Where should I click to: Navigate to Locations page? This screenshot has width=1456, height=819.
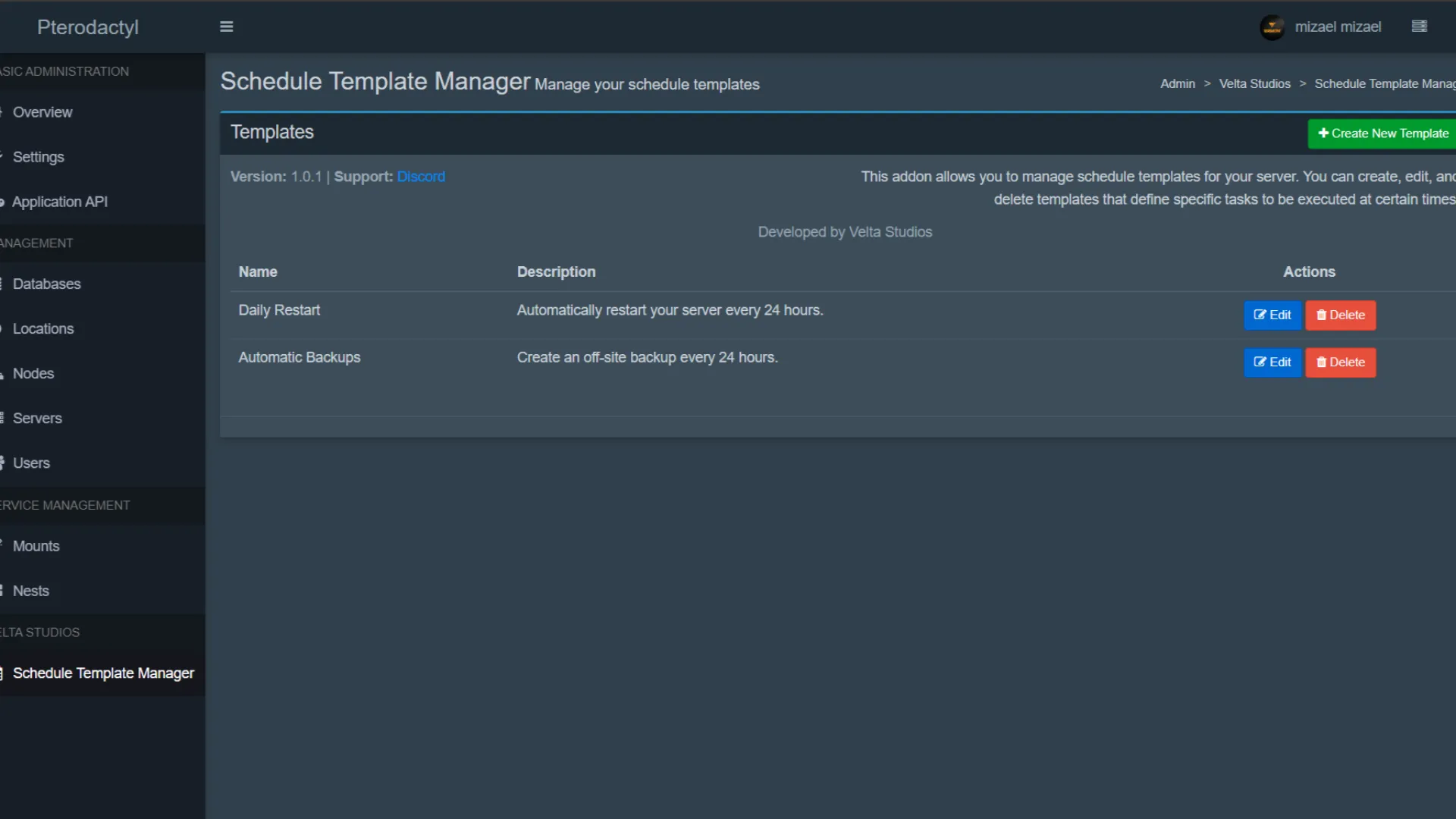[43, 328]
